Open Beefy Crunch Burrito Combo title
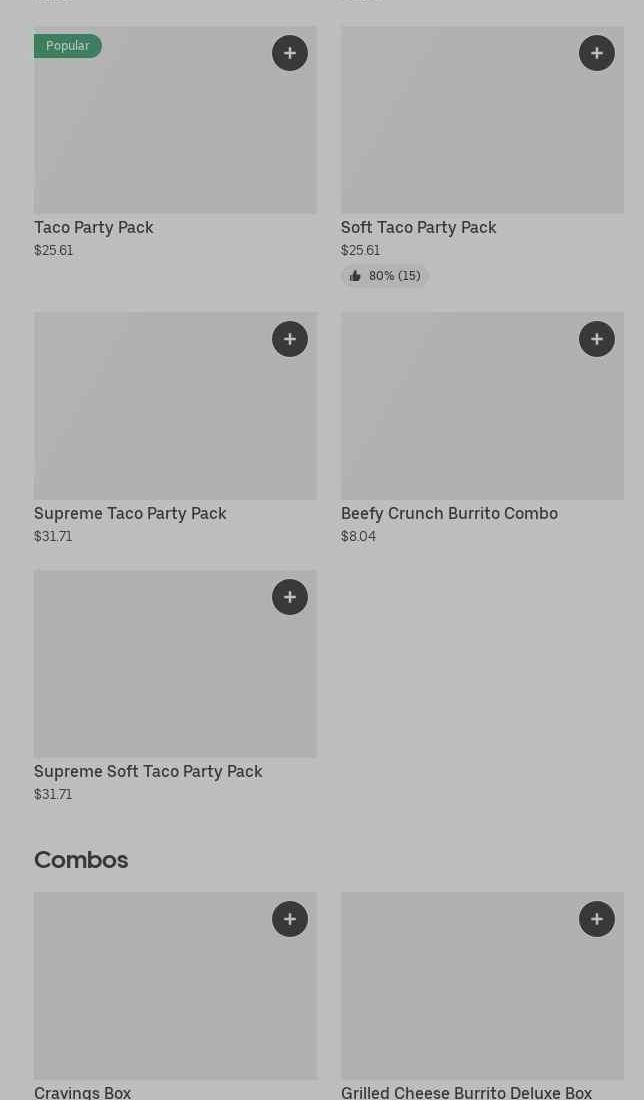644x1100 pixels. click(449, 514)
